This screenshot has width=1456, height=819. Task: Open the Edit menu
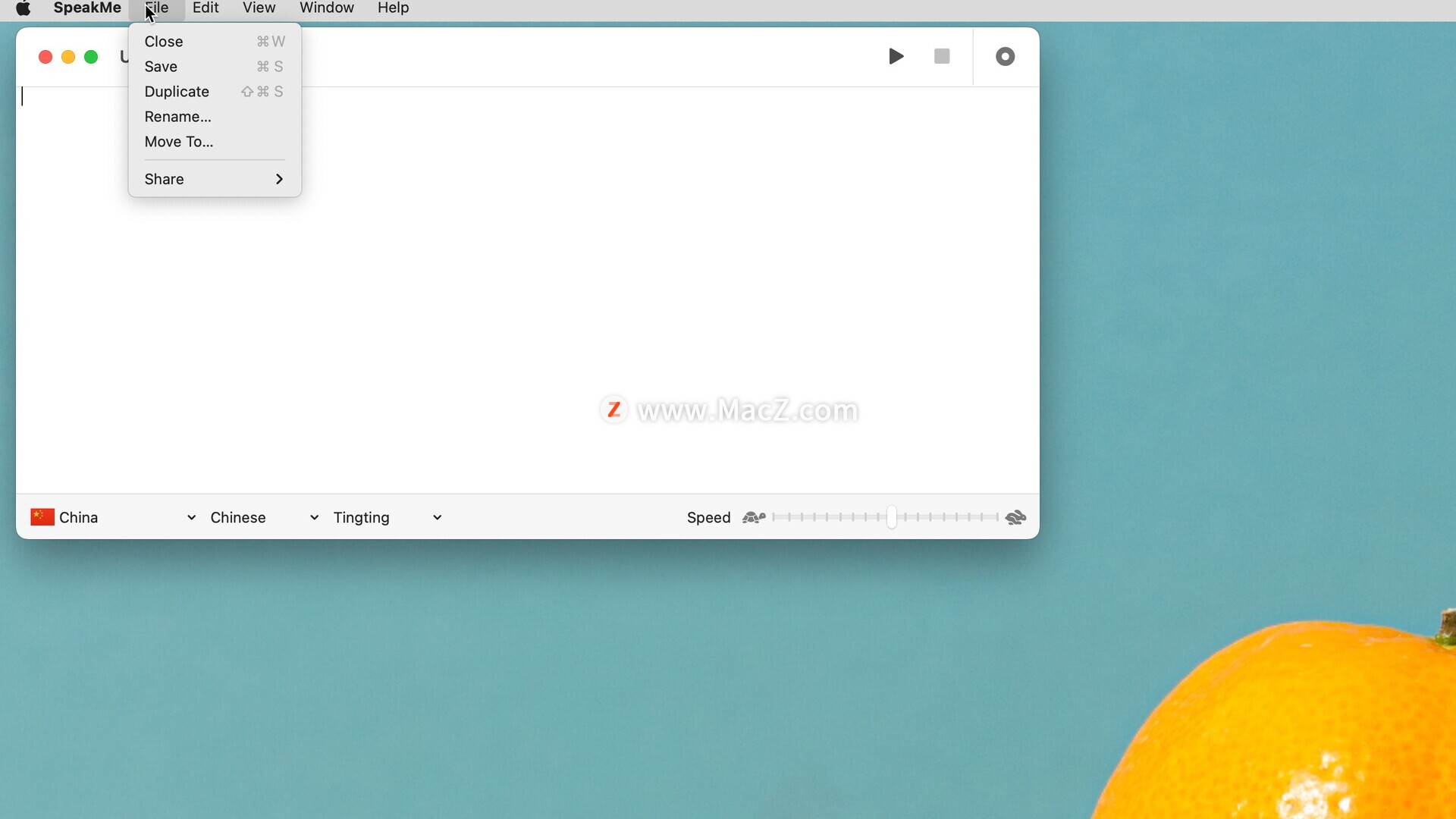[x=206, y=8]
